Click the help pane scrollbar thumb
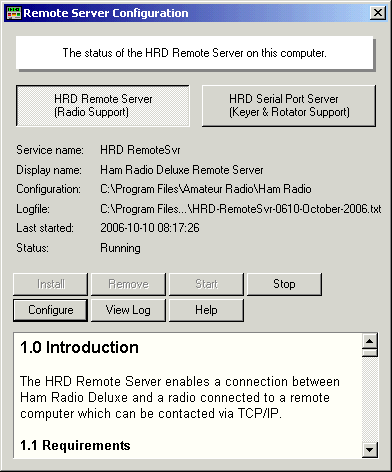This screenshot has width=392, height=472. pyautogui.click(x=370, y=353)
